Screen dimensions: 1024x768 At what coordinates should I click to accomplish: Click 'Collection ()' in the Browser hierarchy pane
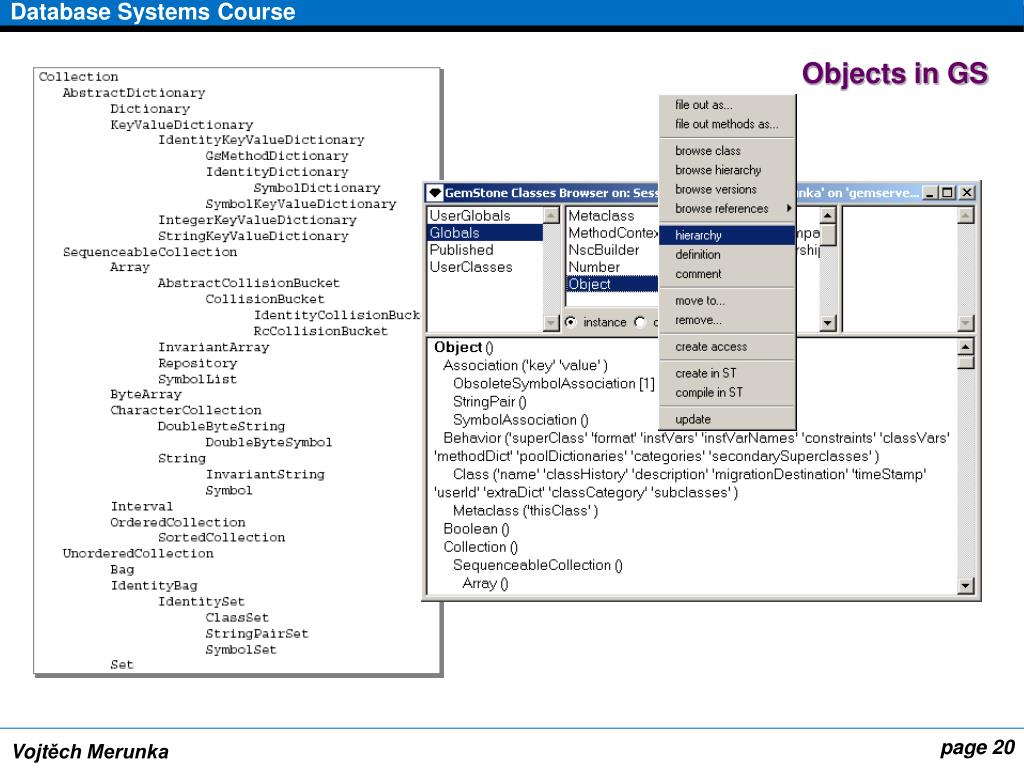[x=480, y=547]
